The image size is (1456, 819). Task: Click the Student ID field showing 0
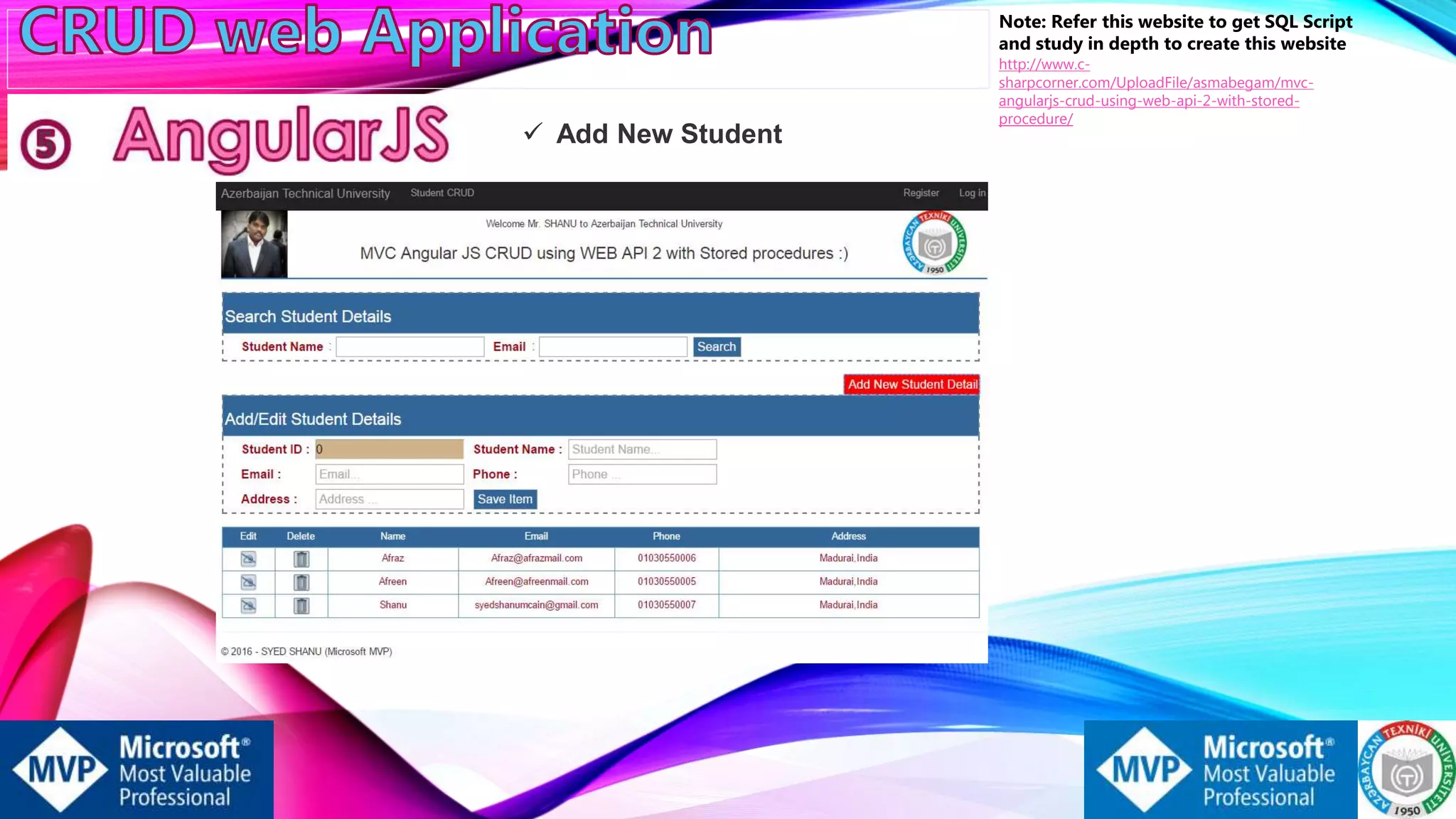pyautogui.click(x=390, y=449)
